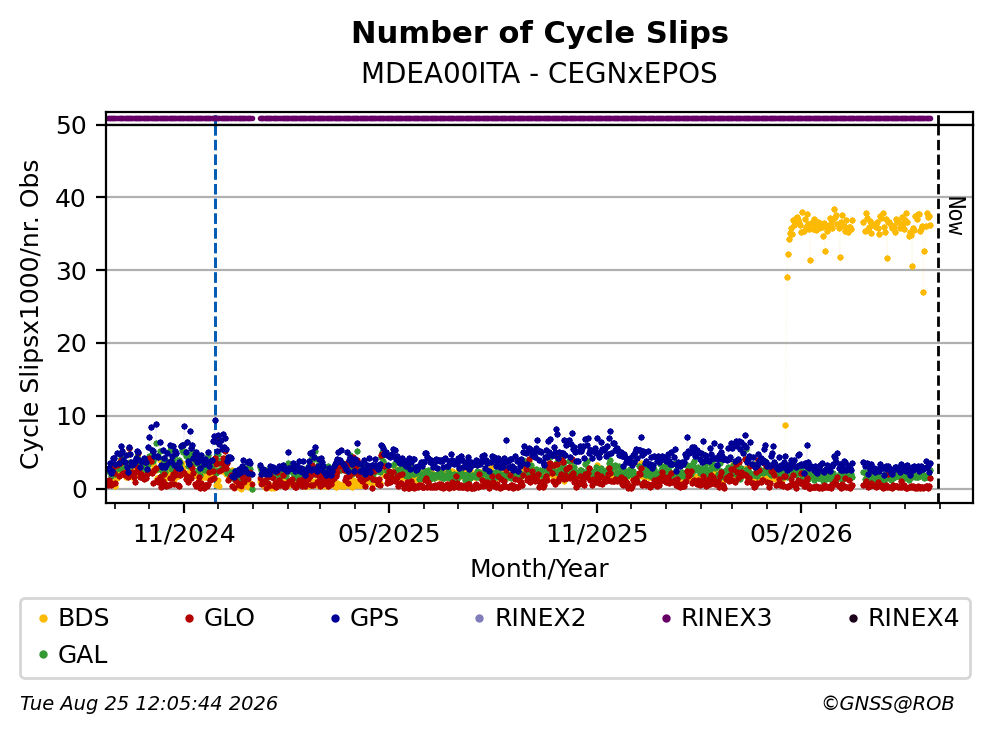993x734 pixels.
Task: Click the 11/2025 x-axis label
Action: [597, 535]
